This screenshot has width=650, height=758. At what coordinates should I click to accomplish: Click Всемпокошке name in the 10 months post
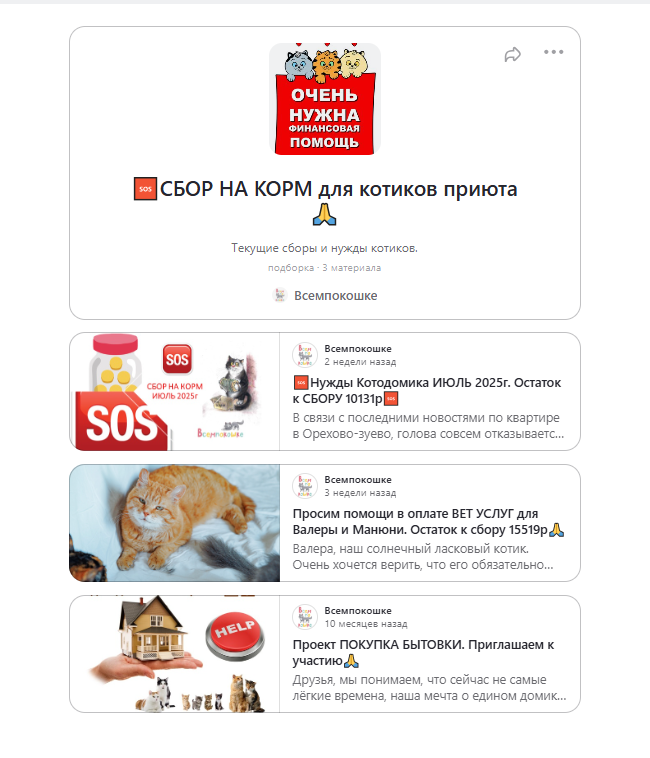tap(358, 611)
